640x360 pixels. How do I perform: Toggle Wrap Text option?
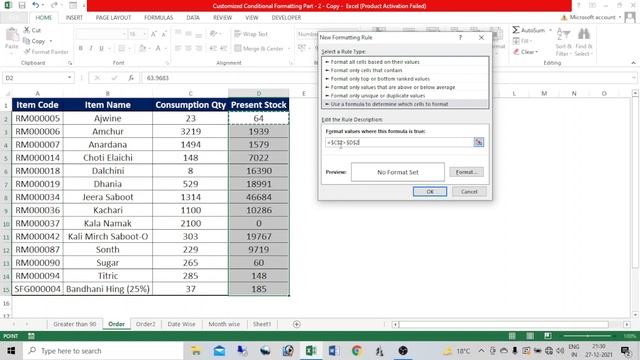point(251,34)
